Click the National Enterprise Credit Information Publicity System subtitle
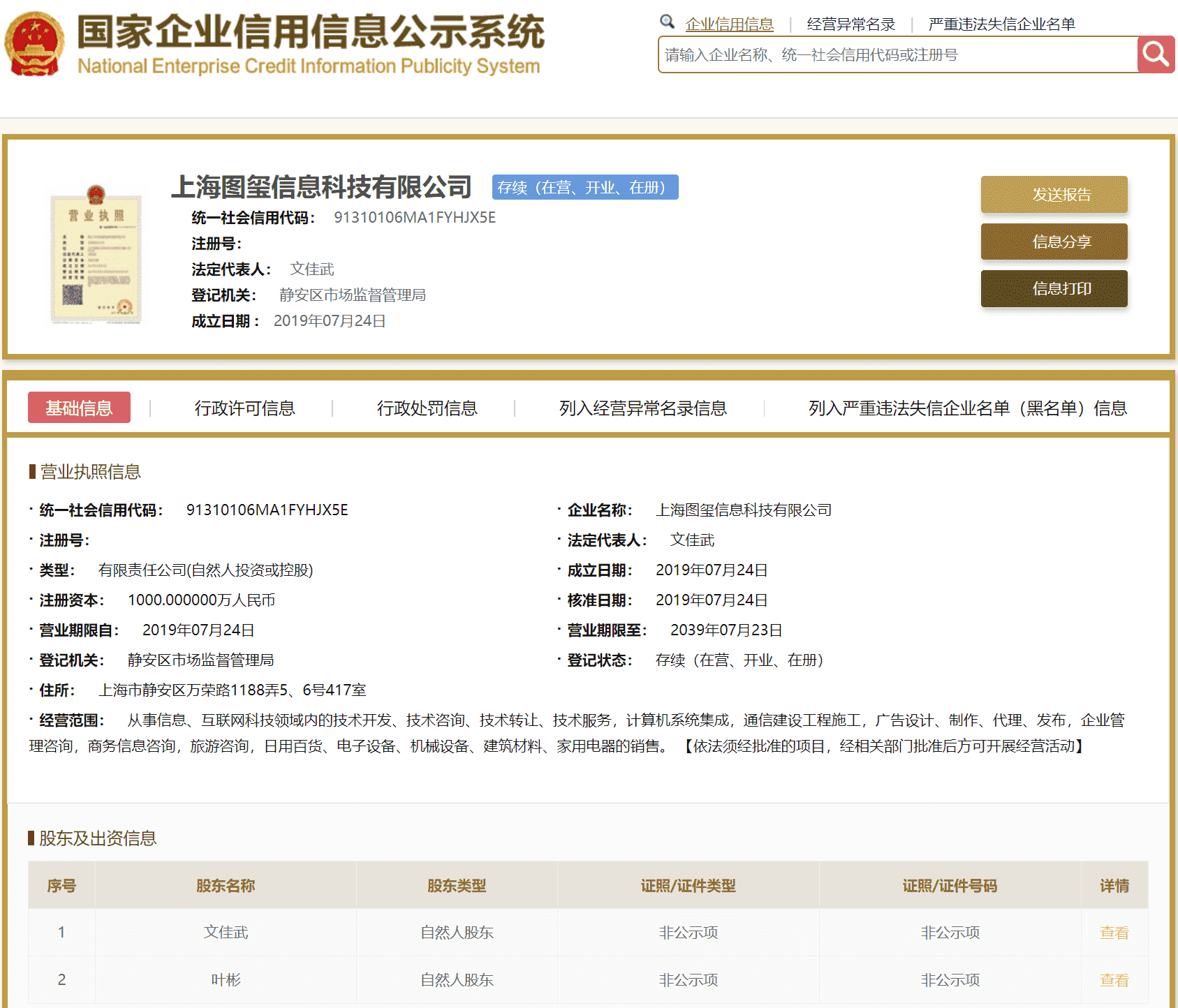The height and width of the screenshot is (1008, 1178). 309,66
